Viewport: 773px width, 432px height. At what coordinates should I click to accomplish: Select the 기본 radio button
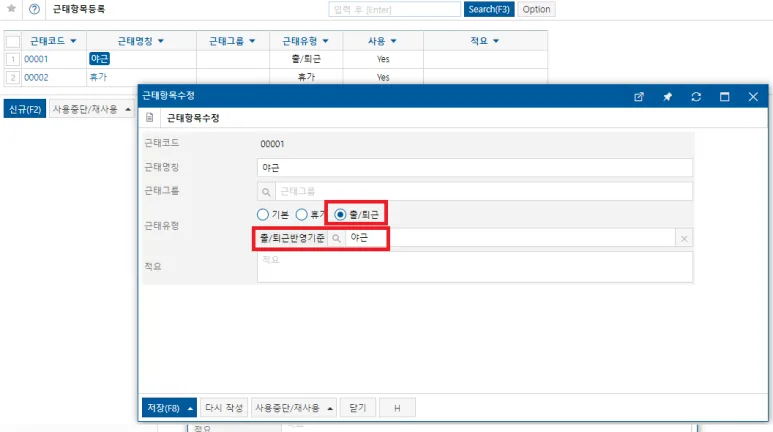(263, 215)
